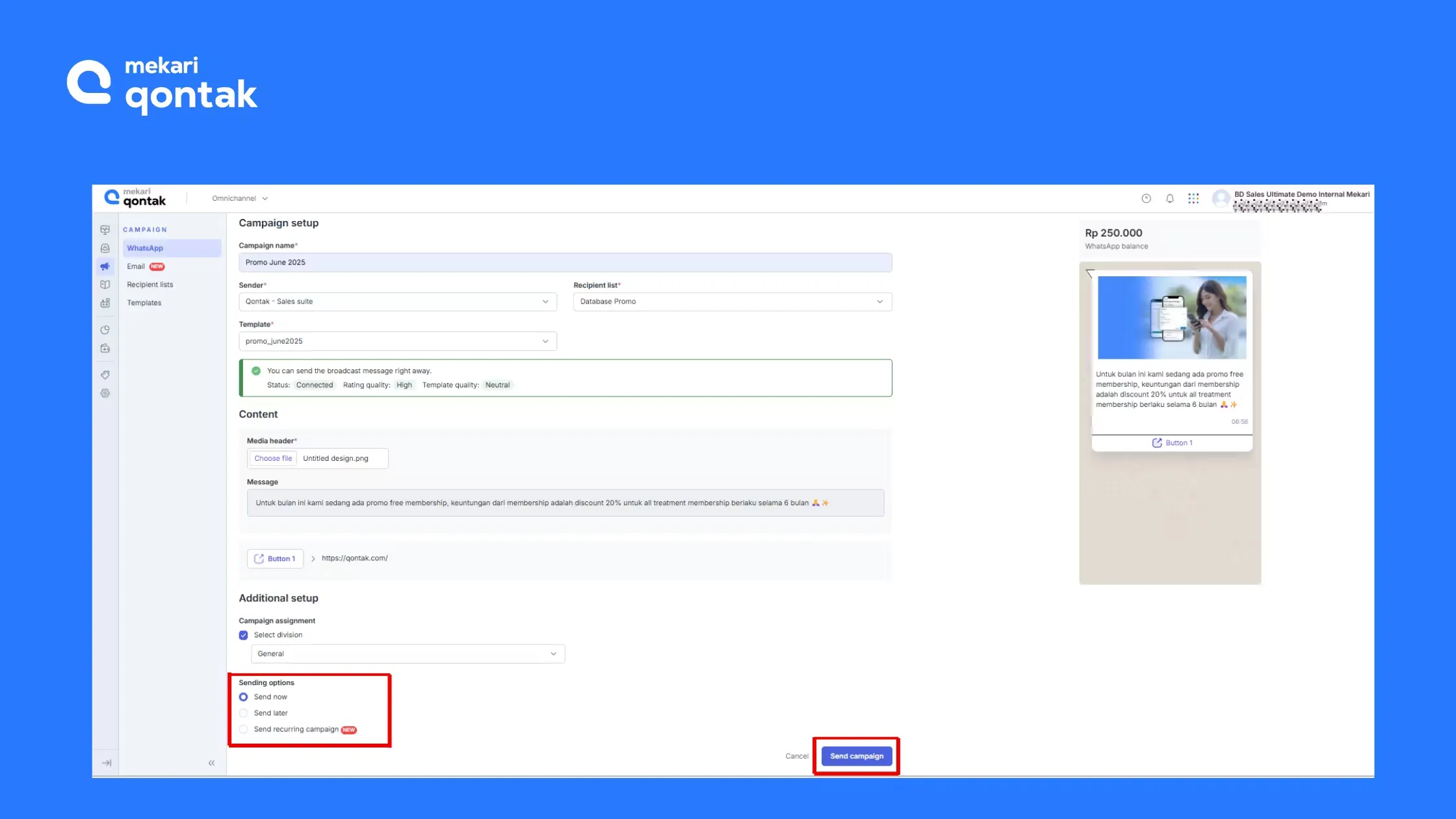Open the Recipient list dropdown
Viewport: 1456px width, 819px height.
pyautogui.click(x=732, y=302)
